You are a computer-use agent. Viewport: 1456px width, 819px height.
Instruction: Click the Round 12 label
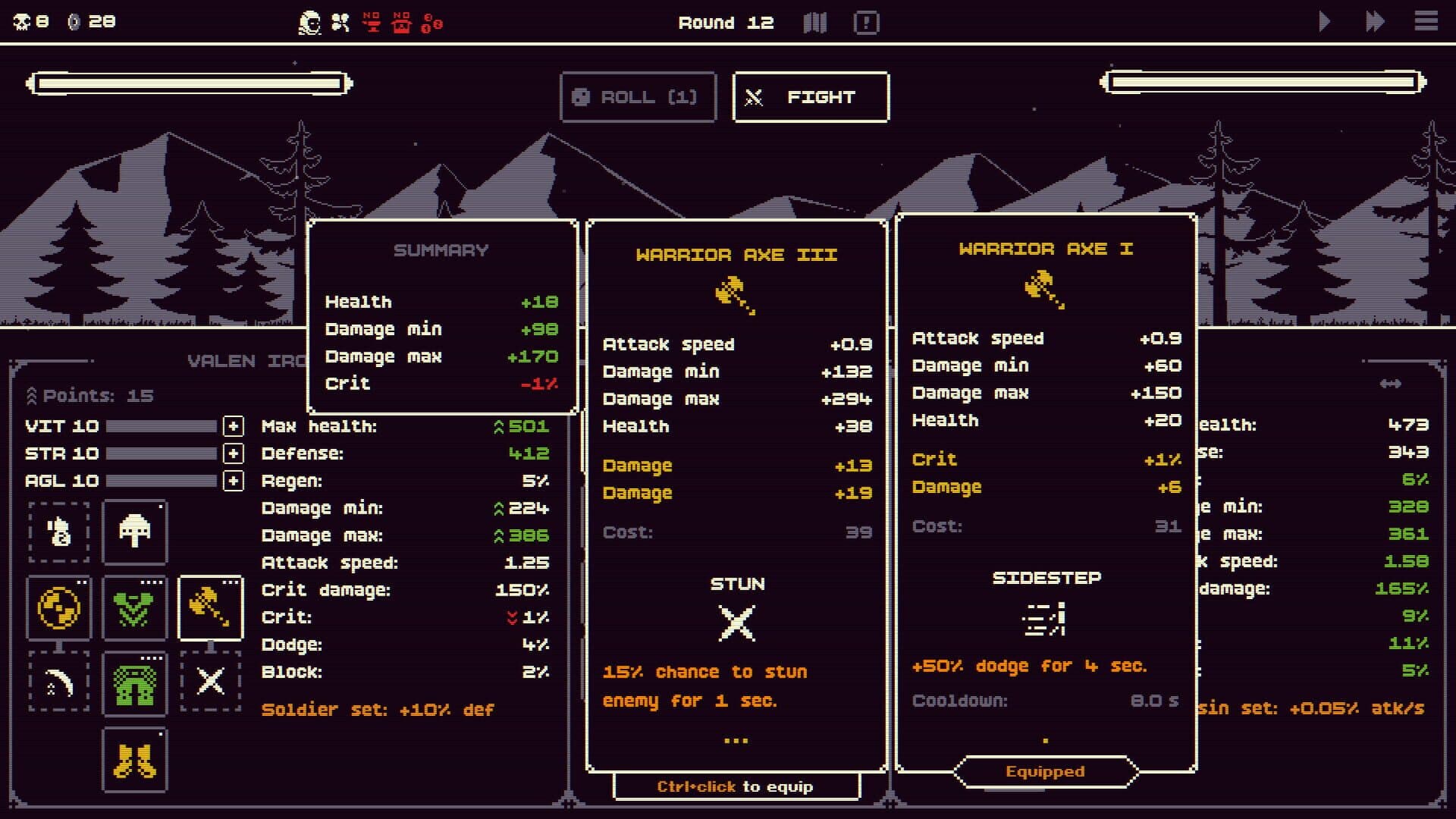(x=726, y=23)
